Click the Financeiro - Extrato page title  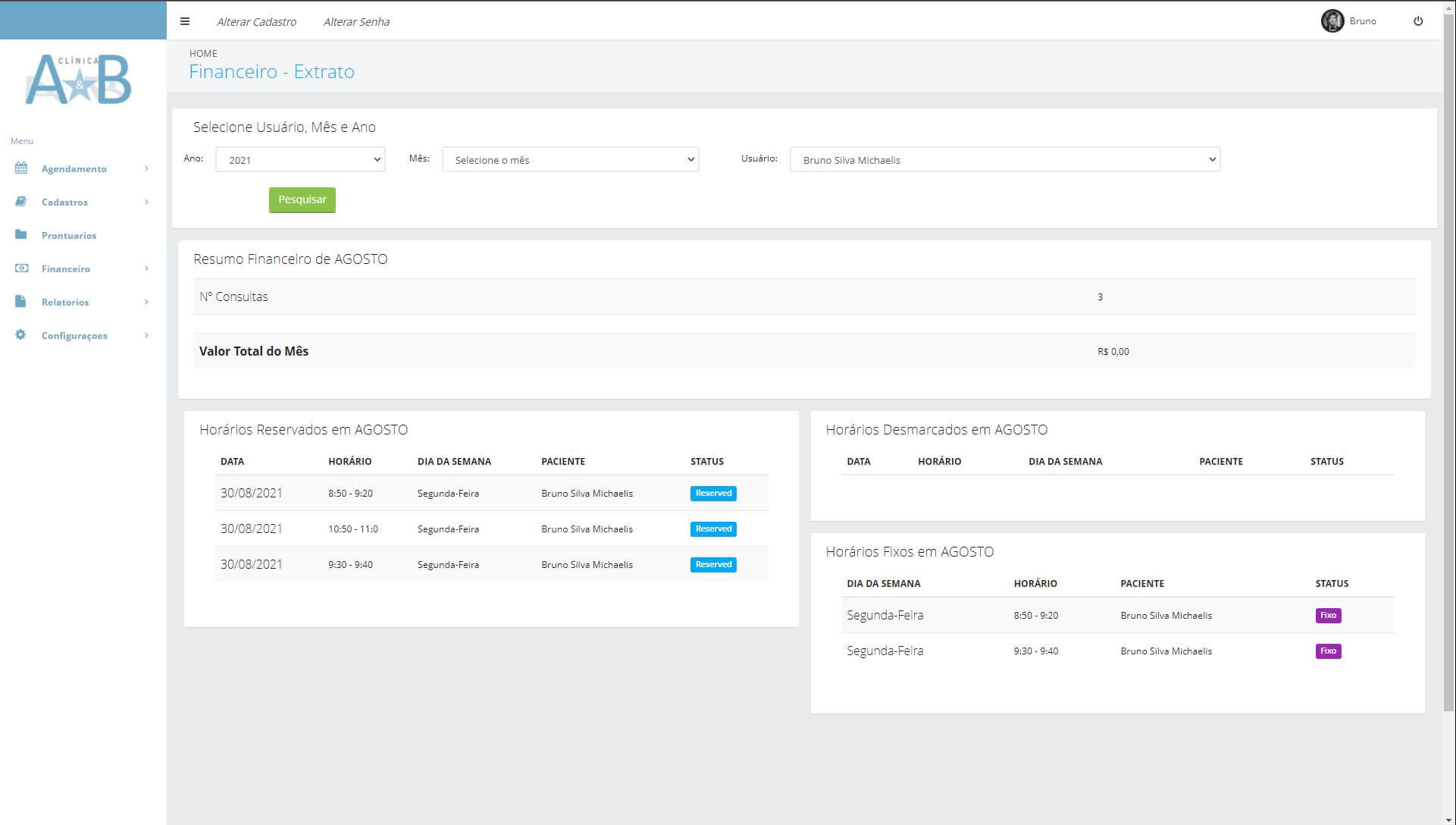click(271, 72)
